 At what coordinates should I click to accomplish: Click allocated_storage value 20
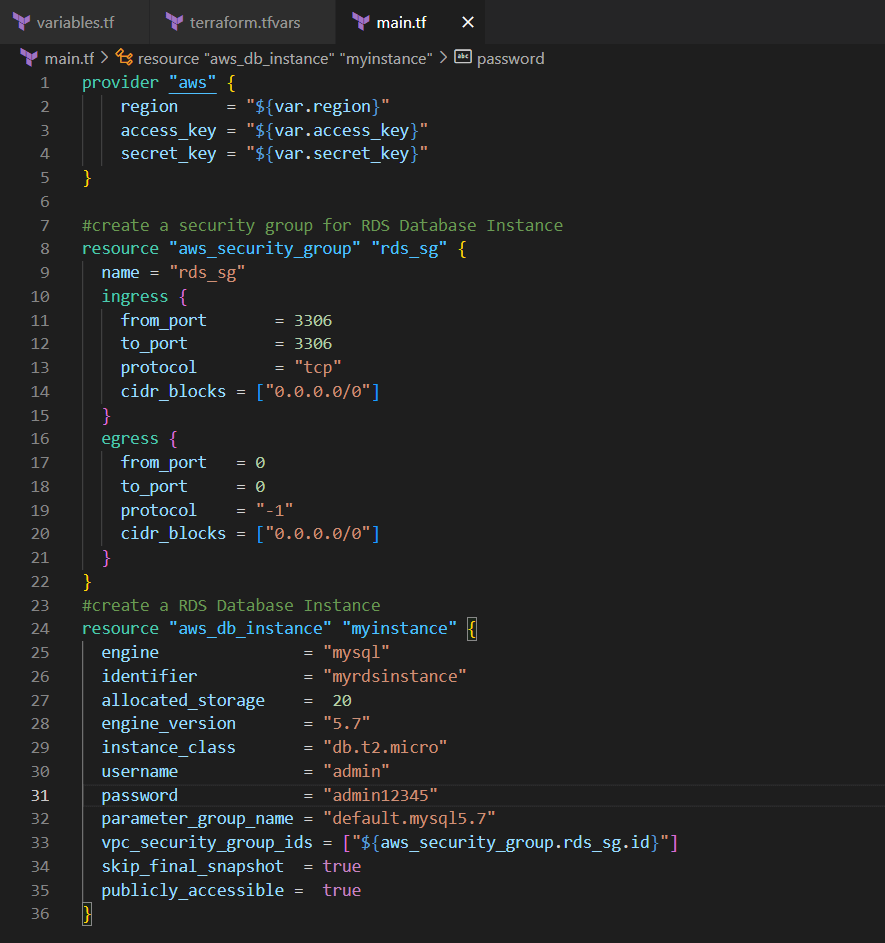(342, 701)
